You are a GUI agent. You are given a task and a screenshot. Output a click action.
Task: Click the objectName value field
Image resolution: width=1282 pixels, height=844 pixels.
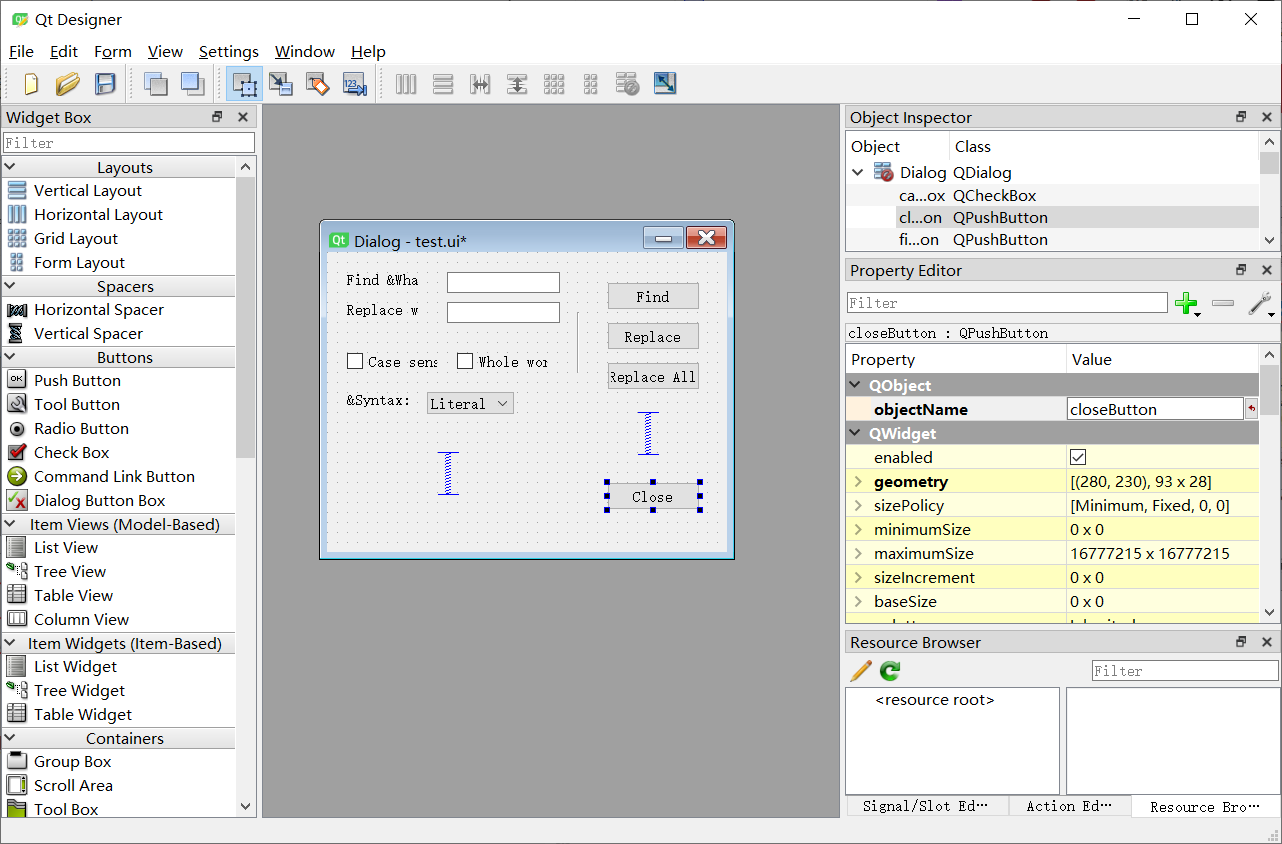click(1154, 410)
